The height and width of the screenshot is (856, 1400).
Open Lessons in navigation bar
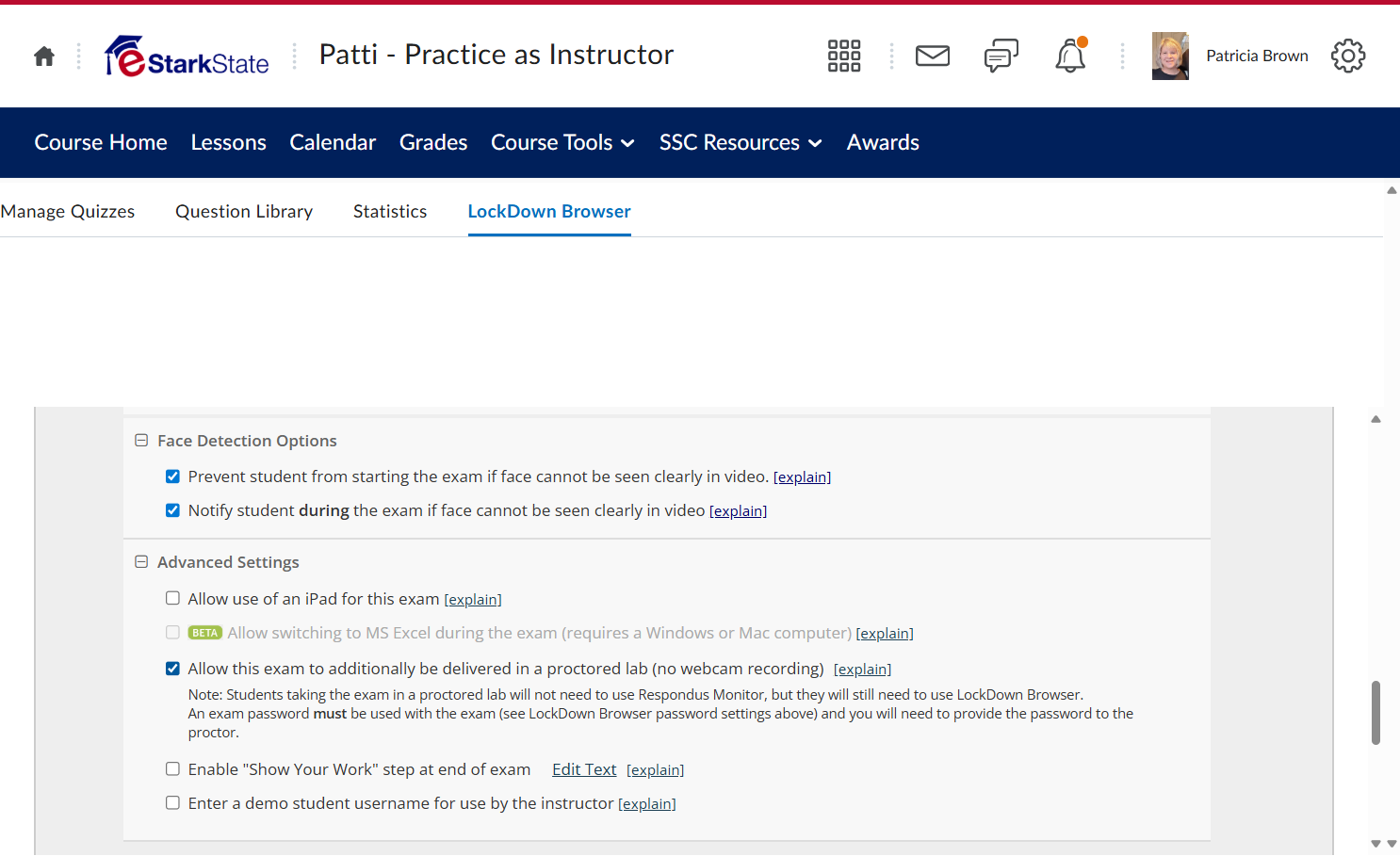pyautogui.click(x=229, y=143)
